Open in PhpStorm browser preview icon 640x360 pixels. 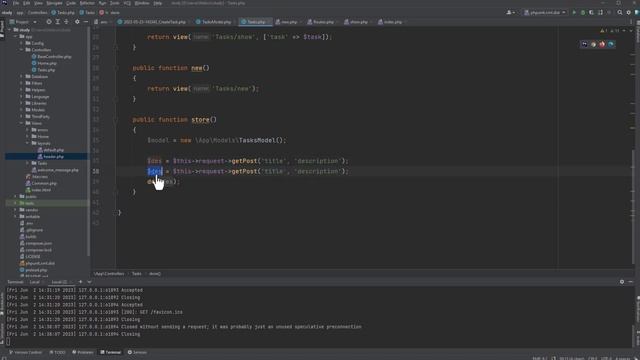(x=584, y=44)
